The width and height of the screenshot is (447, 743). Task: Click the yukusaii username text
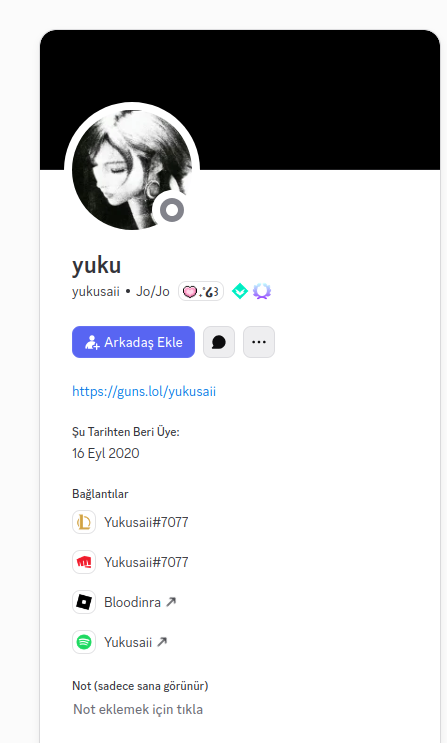point(96,291)
